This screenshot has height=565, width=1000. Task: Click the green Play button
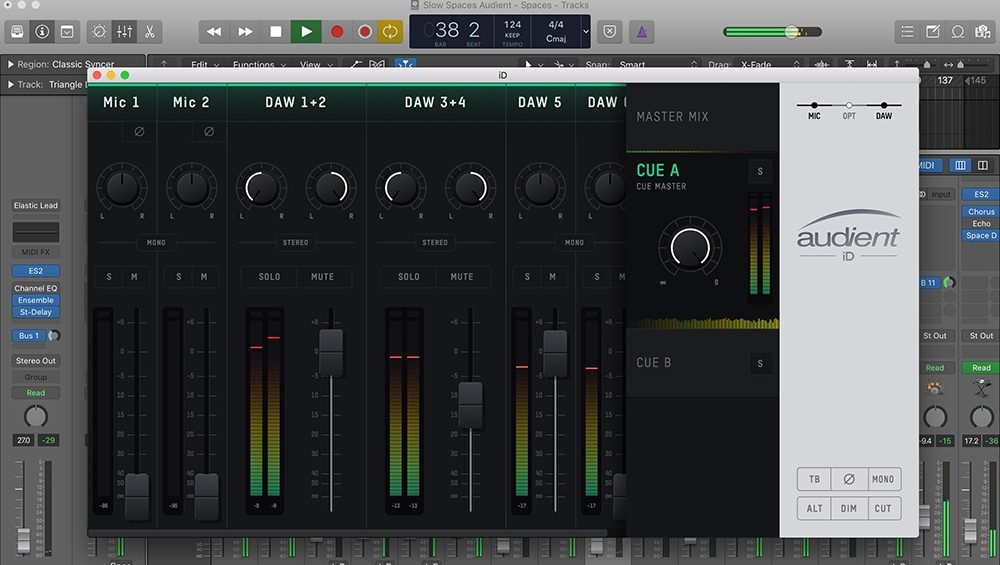[x=306, y=31]
